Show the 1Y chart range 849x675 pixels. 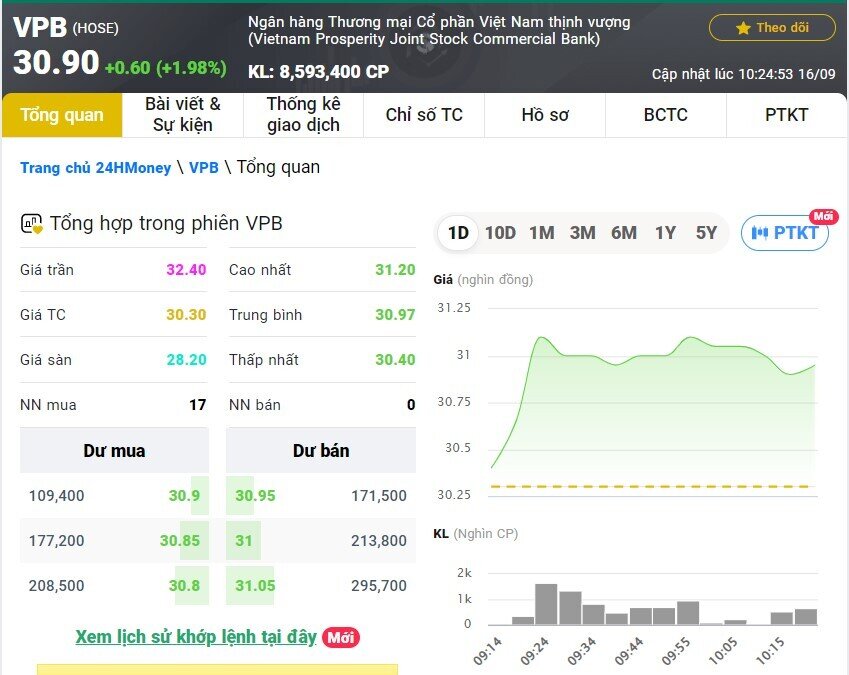(665, 233)
